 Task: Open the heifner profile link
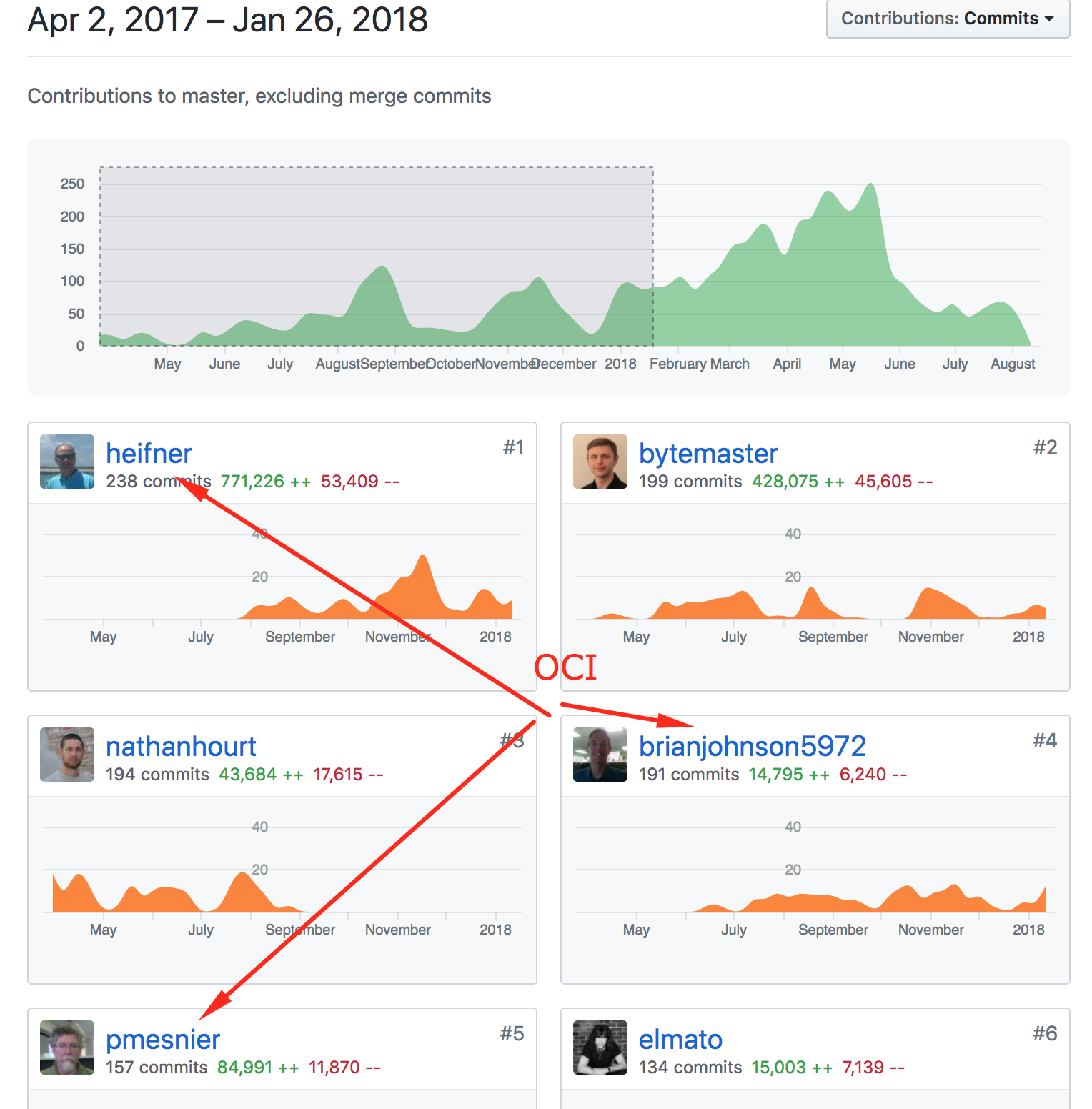[x=149, y=454]
